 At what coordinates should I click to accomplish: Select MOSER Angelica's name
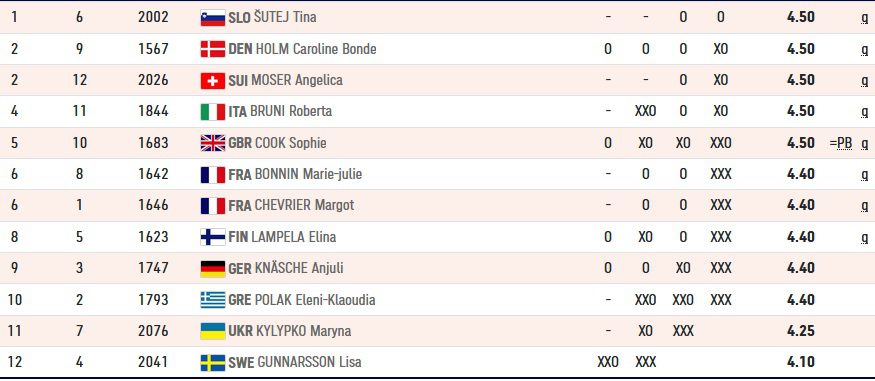297,80
